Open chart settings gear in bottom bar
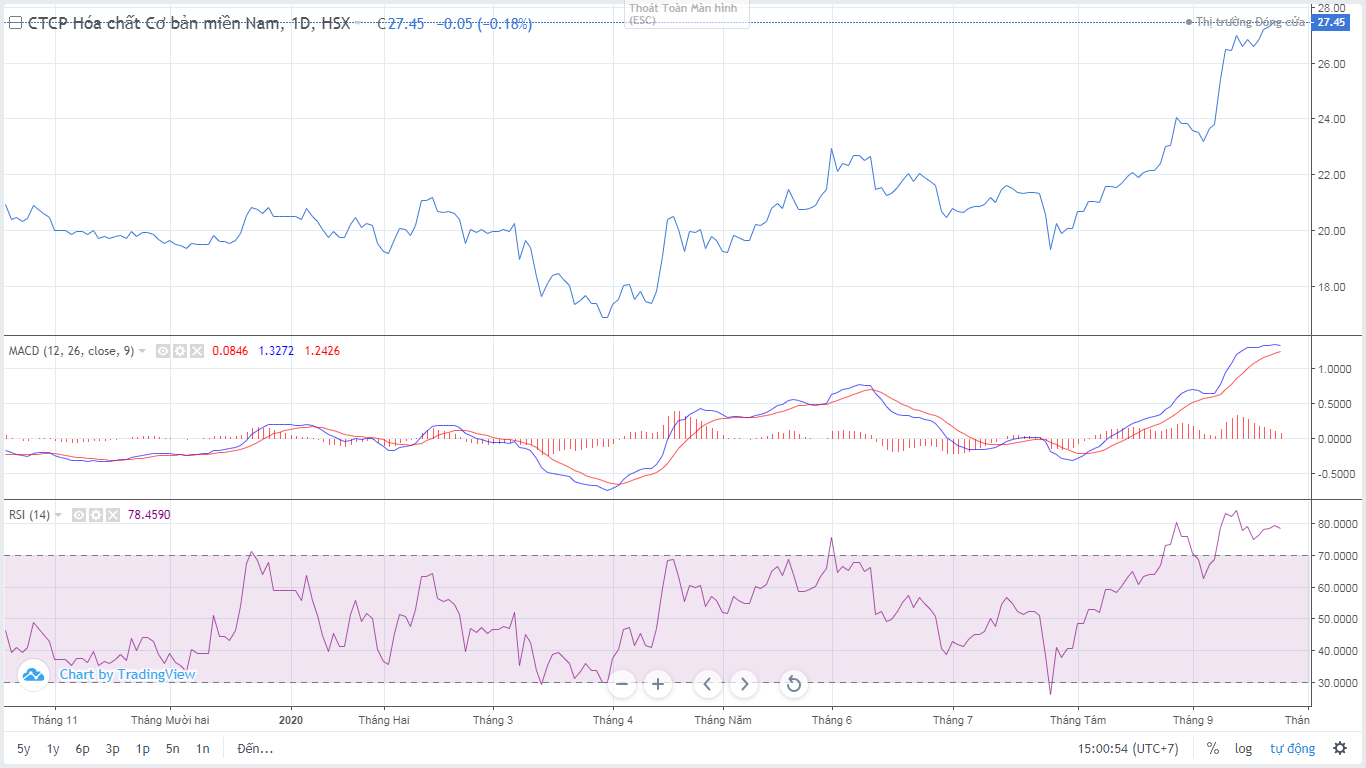The height and width of the screenshot is (768, 1366). point(1339,748)
